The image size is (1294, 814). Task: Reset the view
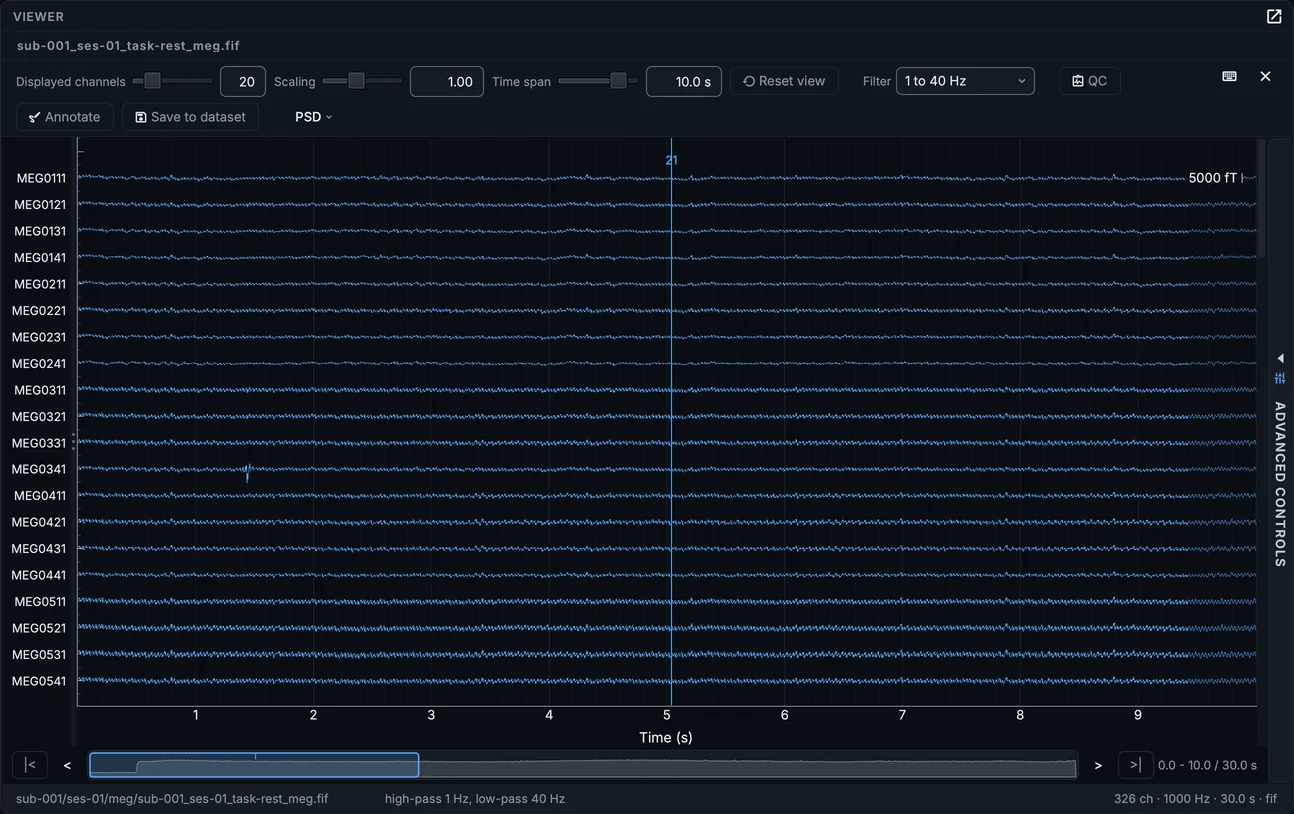click(784, 81)
